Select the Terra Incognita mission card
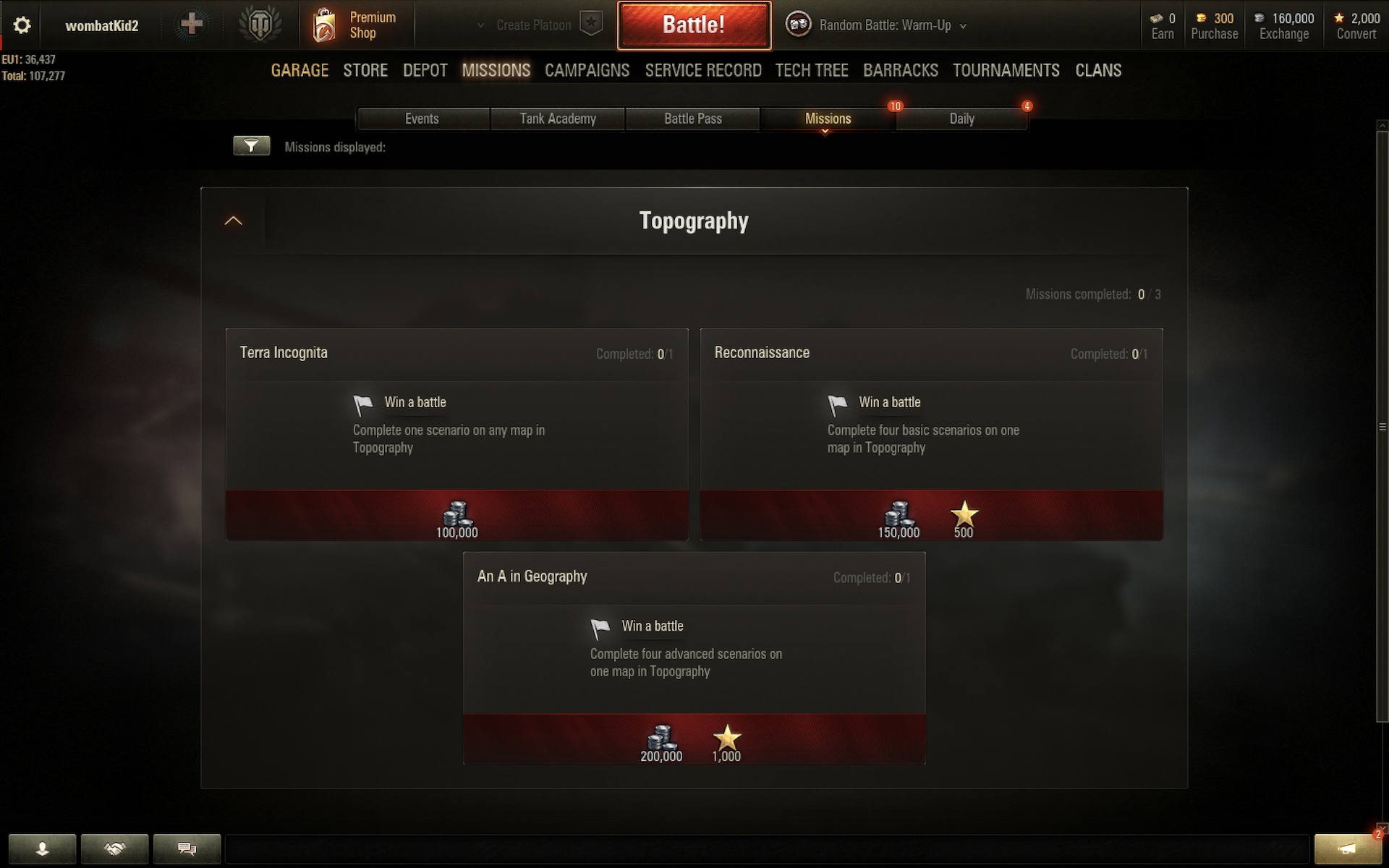The width and height of the screenshot is (1389, 868). [x=456, y=434]
